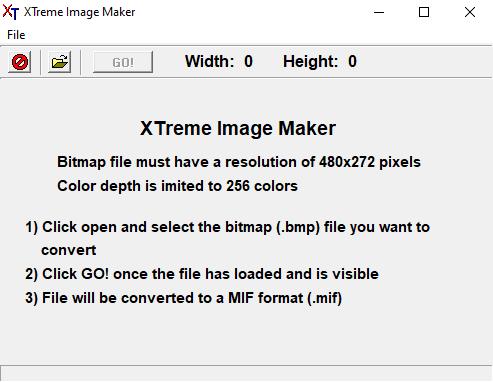Viewport: 493px width, 382px height.
Task: Click the Height label in toolbar
Action: click(311, 61)
